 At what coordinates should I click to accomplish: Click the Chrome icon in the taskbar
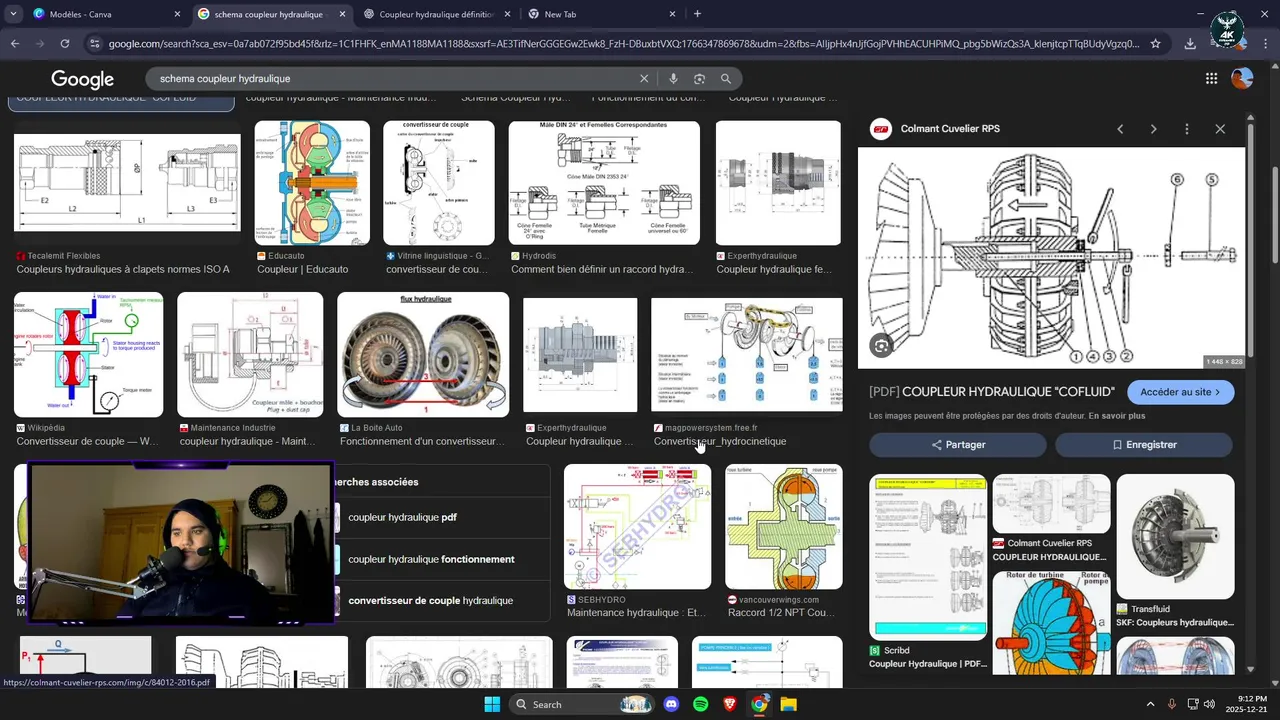pos(759,704)
